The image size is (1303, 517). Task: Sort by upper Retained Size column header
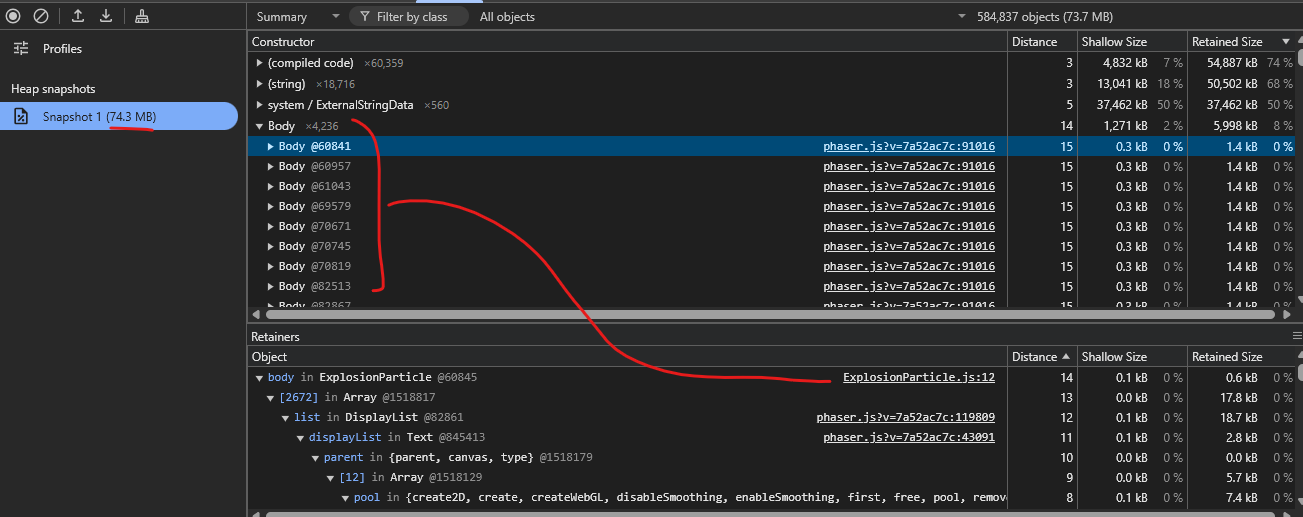[x=1240, y=42]
